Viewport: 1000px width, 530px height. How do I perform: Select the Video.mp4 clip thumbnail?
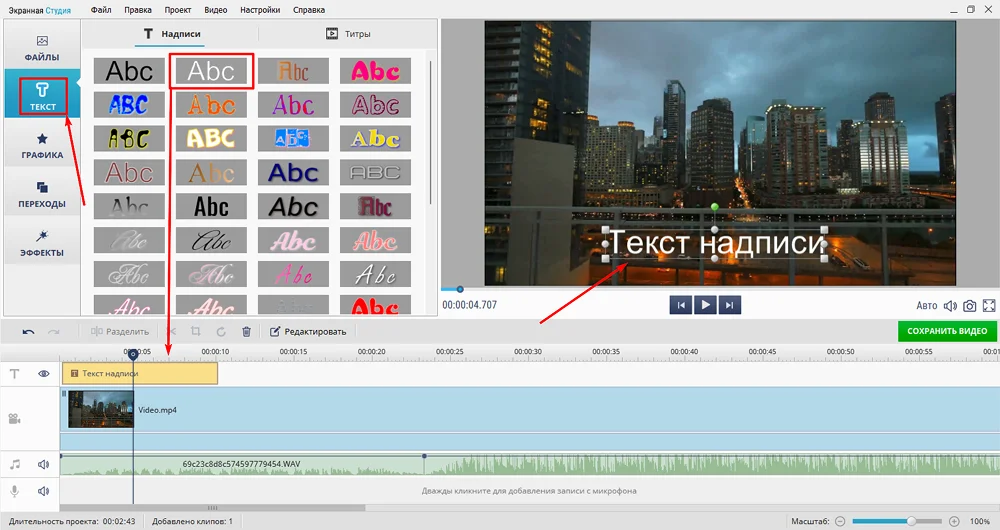click(x=101, y=409)
